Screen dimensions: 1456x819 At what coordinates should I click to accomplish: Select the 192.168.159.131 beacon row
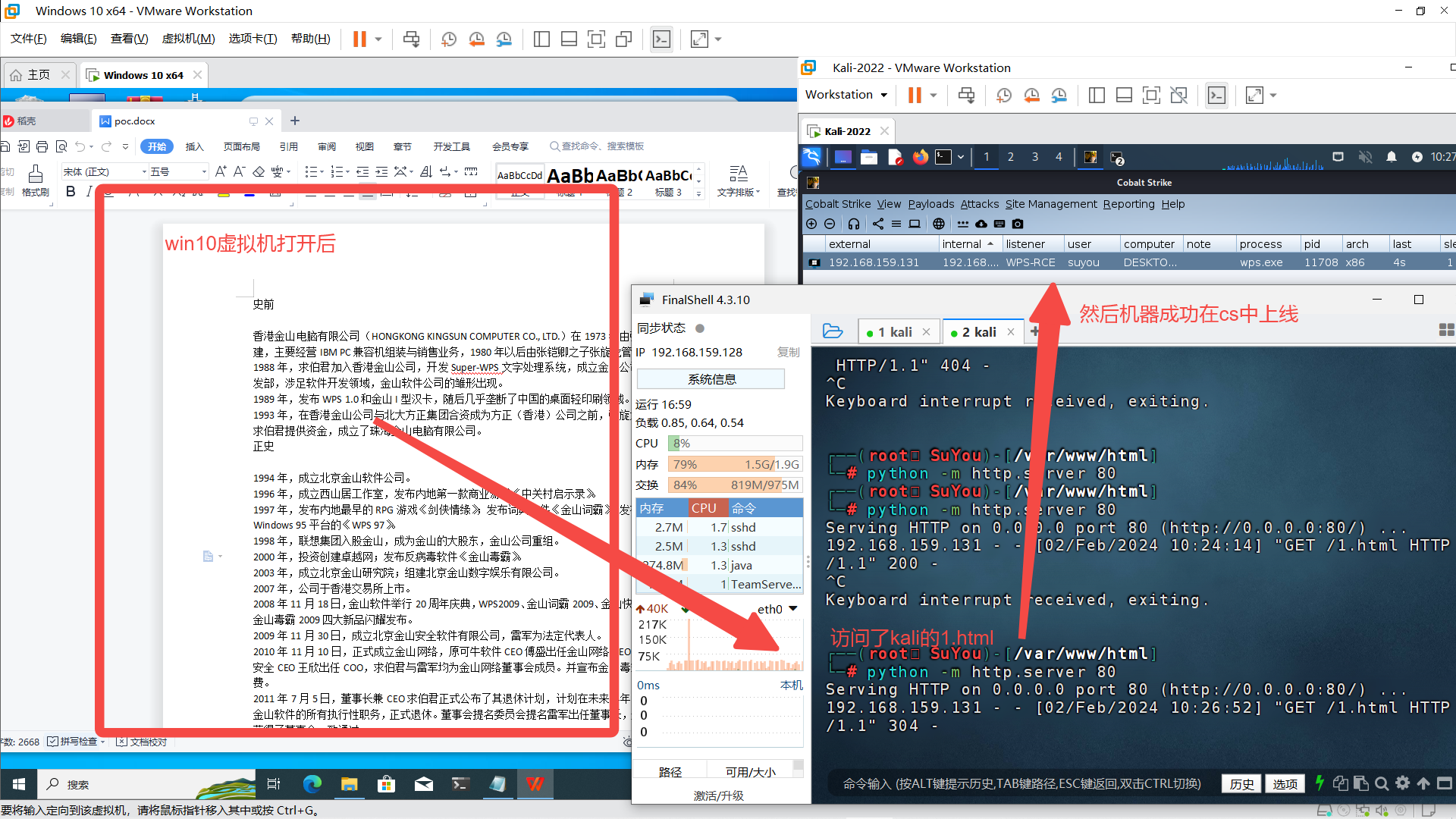[x=874, y=262]
